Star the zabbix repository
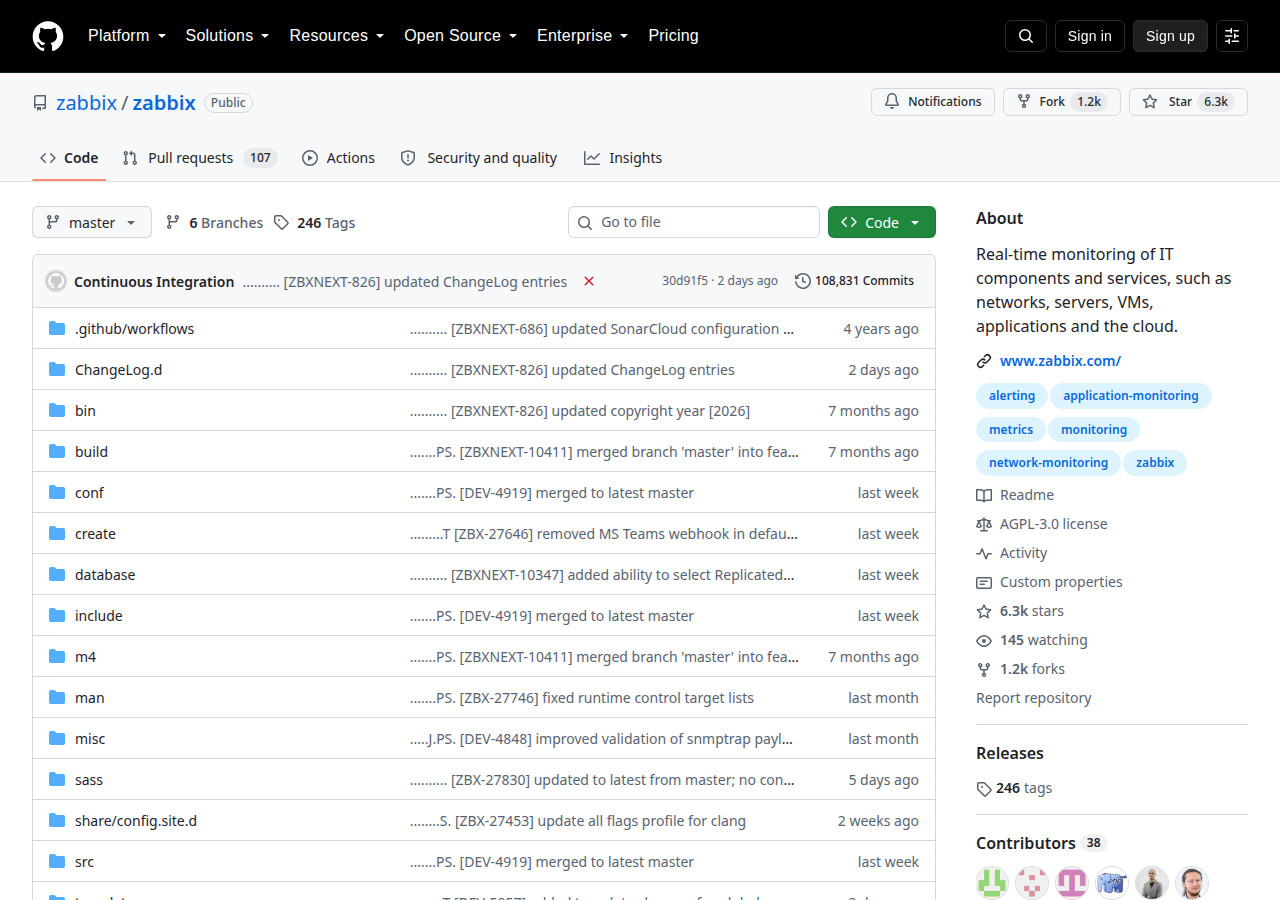 (1188, 102)
